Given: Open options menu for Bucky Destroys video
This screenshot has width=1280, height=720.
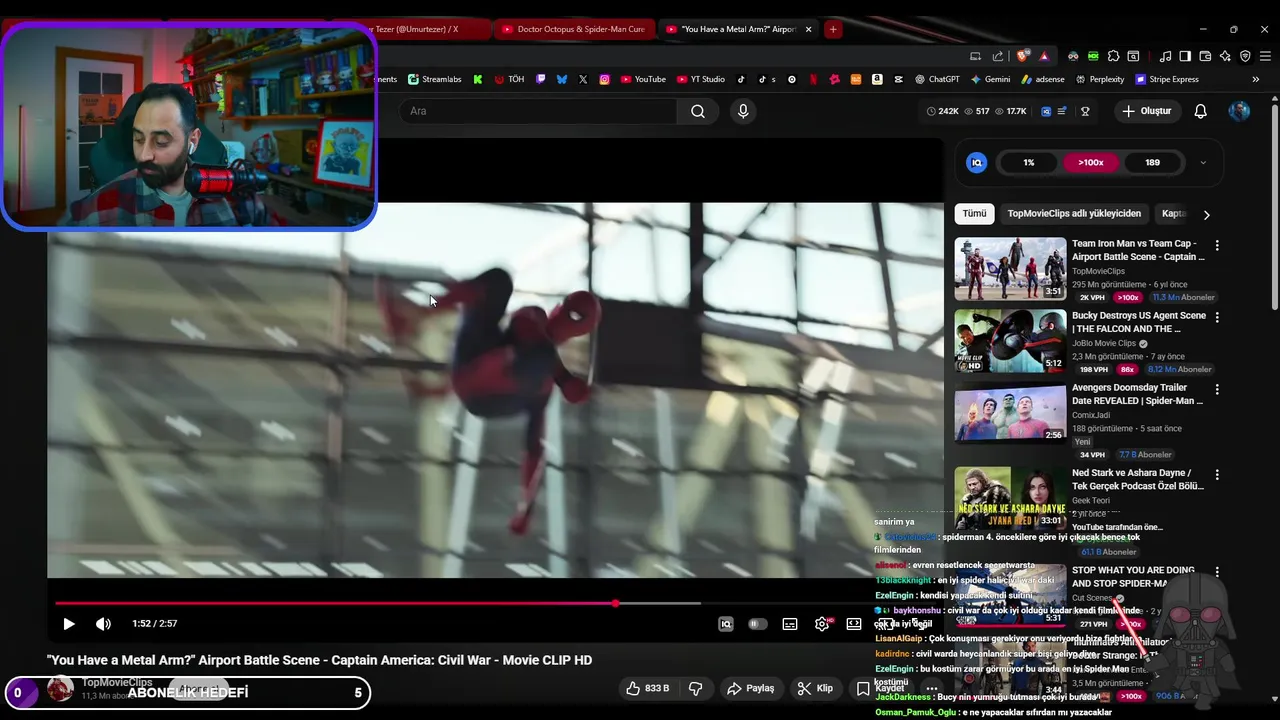Looking at the screenshot, I should [x=1217, y=317].
